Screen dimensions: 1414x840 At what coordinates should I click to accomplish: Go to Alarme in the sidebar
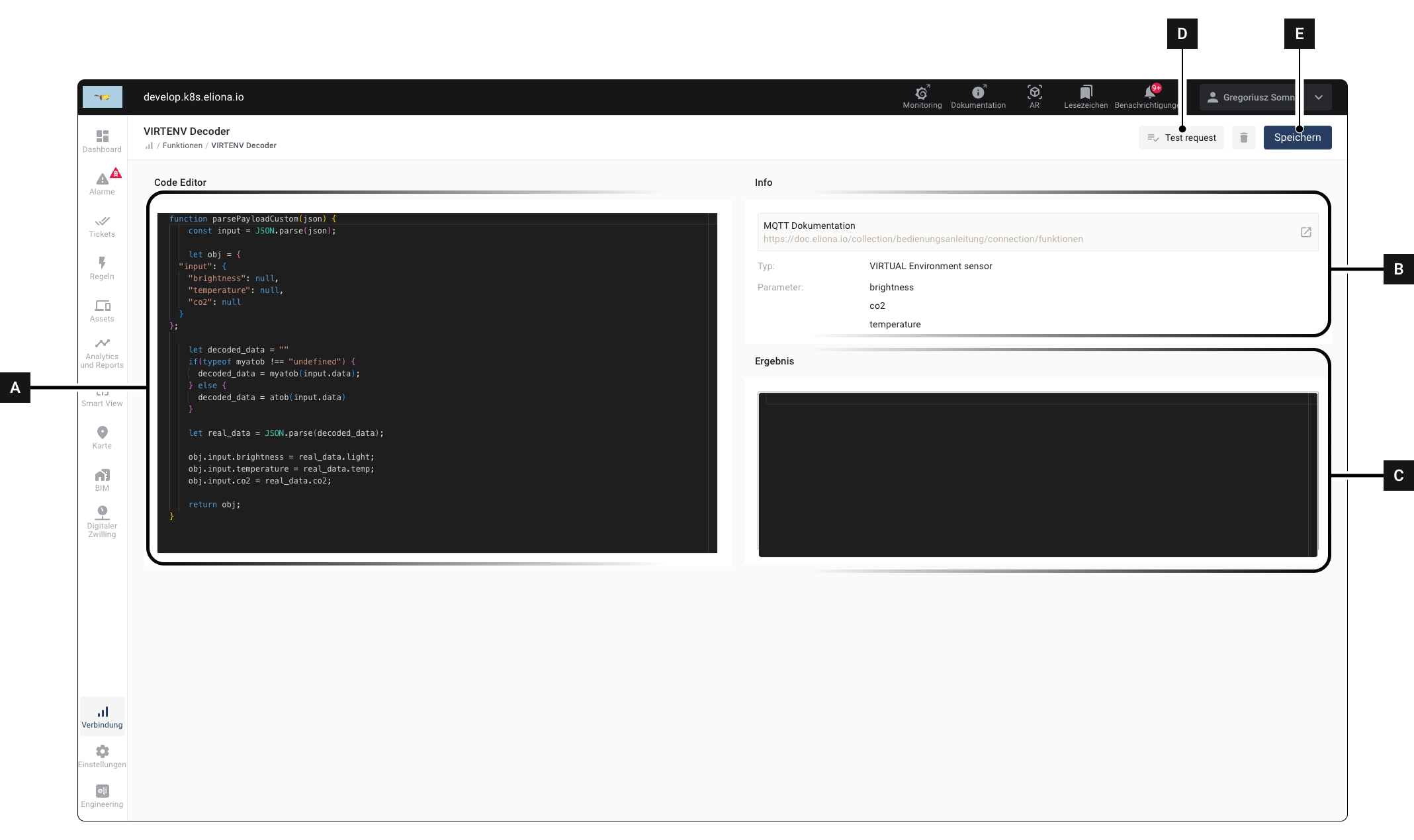coord(102,183)
